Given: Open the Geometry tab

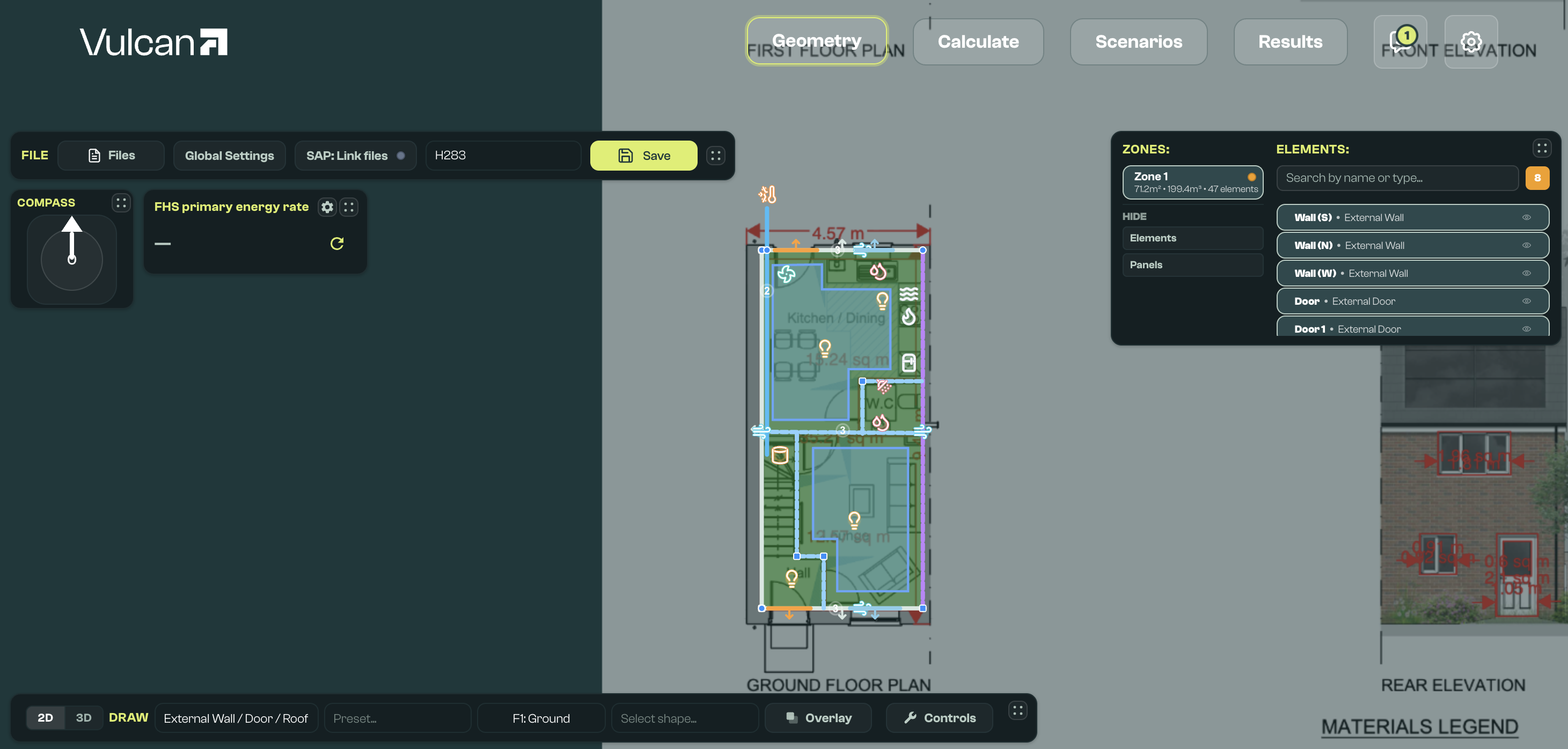Looking at the screenshot, I should [x=816, y=41].
